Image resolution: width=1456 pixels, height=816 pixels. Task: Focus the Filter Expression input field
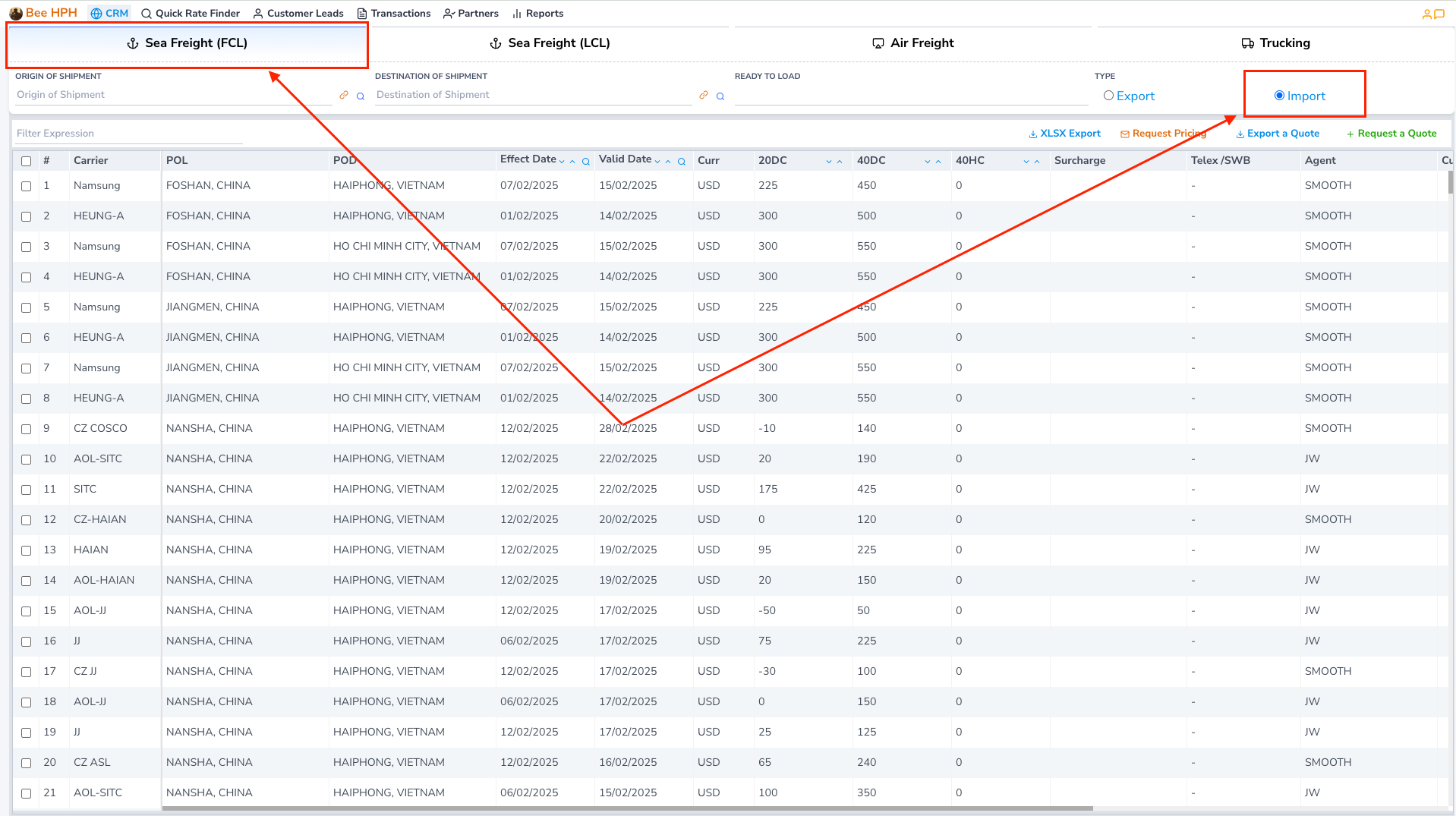(129, 134)
